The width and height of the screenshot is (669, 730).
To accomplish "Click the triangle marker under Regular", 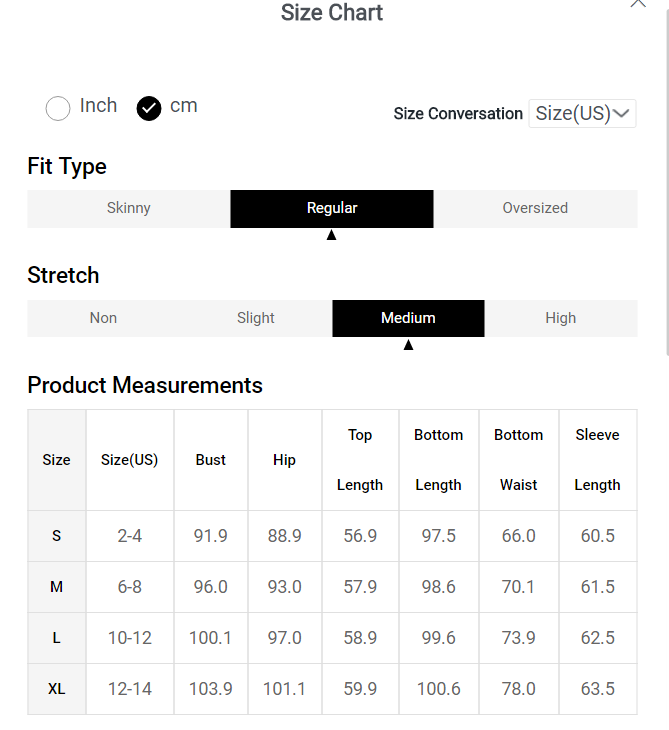I will 332,235.
